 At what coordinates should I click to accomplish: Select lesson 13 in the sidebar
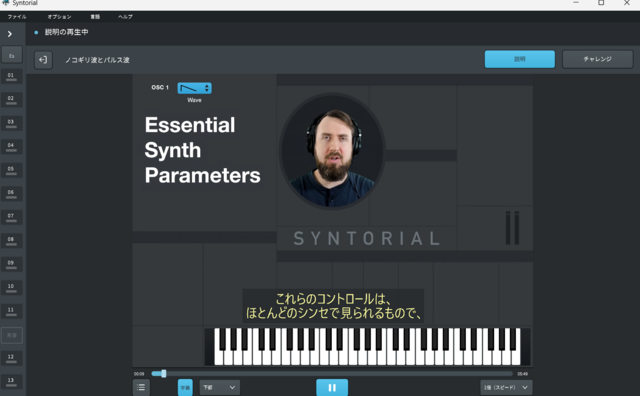[11, 382]
